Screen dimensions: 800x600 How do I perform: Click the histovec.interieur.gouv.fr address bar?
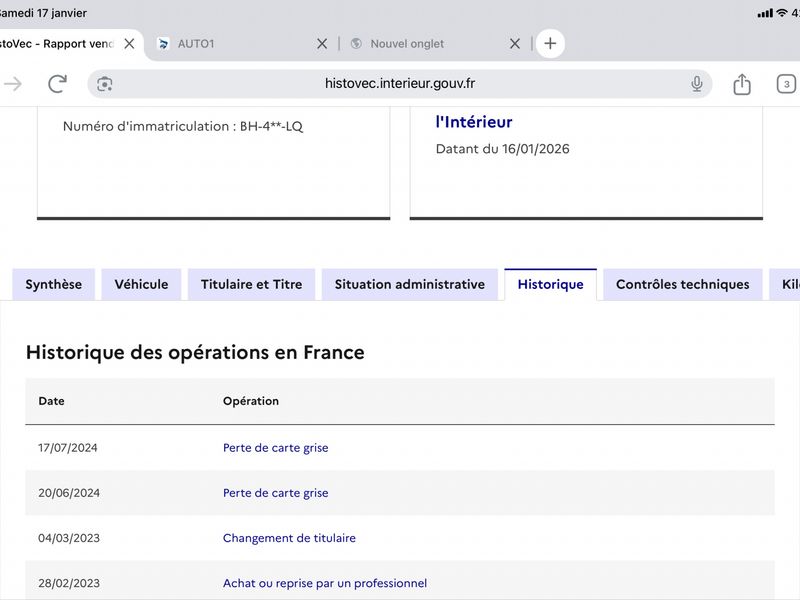pos(399,84)
